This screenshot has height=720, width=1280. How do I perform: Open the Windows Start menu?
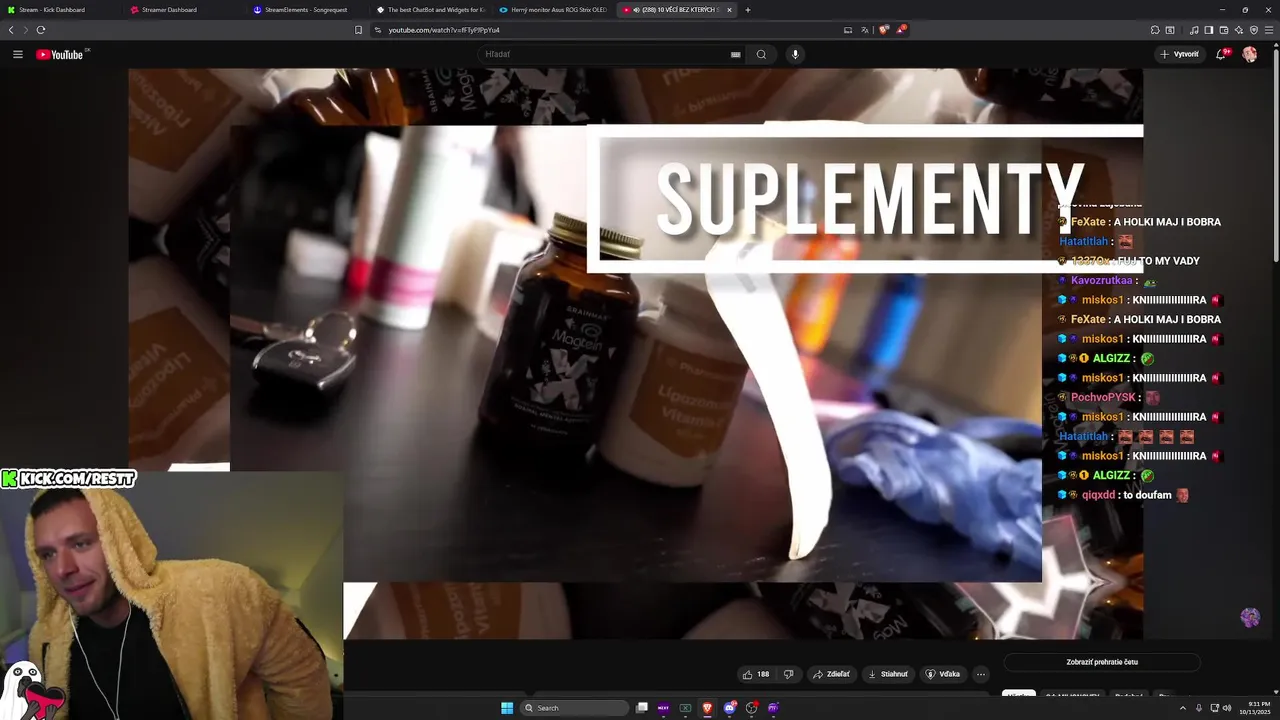click(x=507, y=708)
